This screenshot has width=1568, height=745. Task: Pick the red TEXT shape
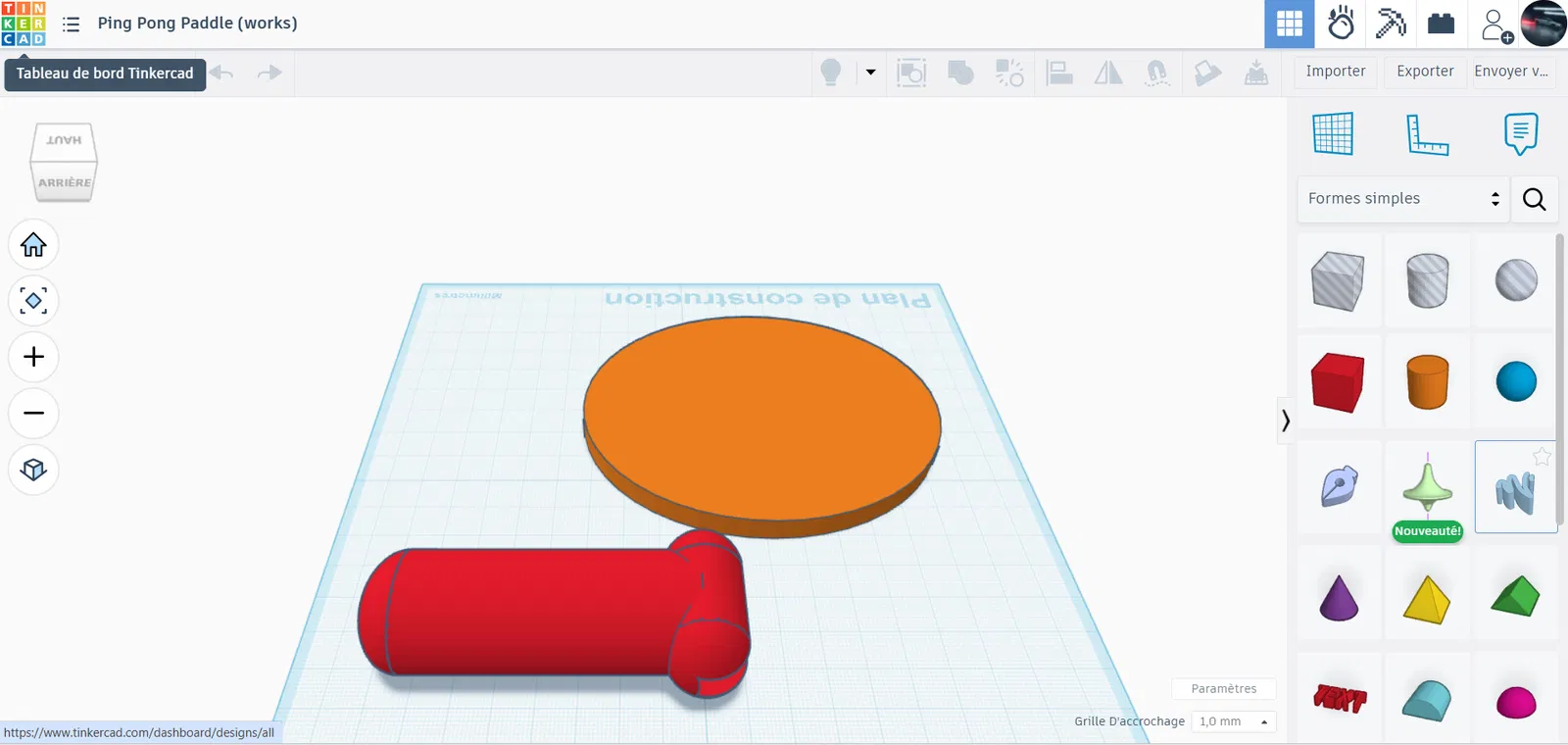pyautogui.click(x=1339, y=699)
